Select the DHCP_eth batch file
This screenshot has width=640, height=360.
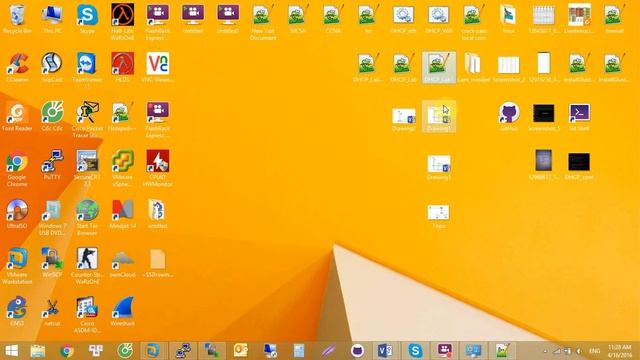click(403, 18)
